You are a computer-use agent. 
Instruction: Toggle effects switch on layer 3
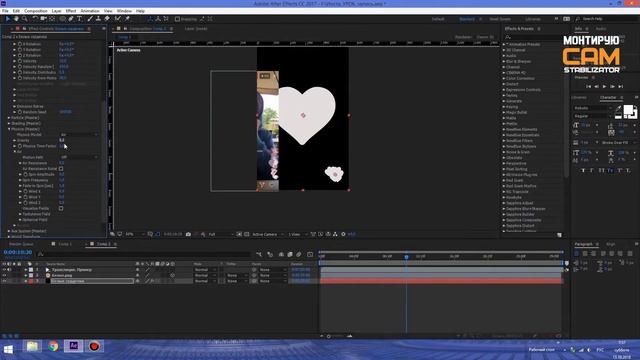tap(152, 281)
